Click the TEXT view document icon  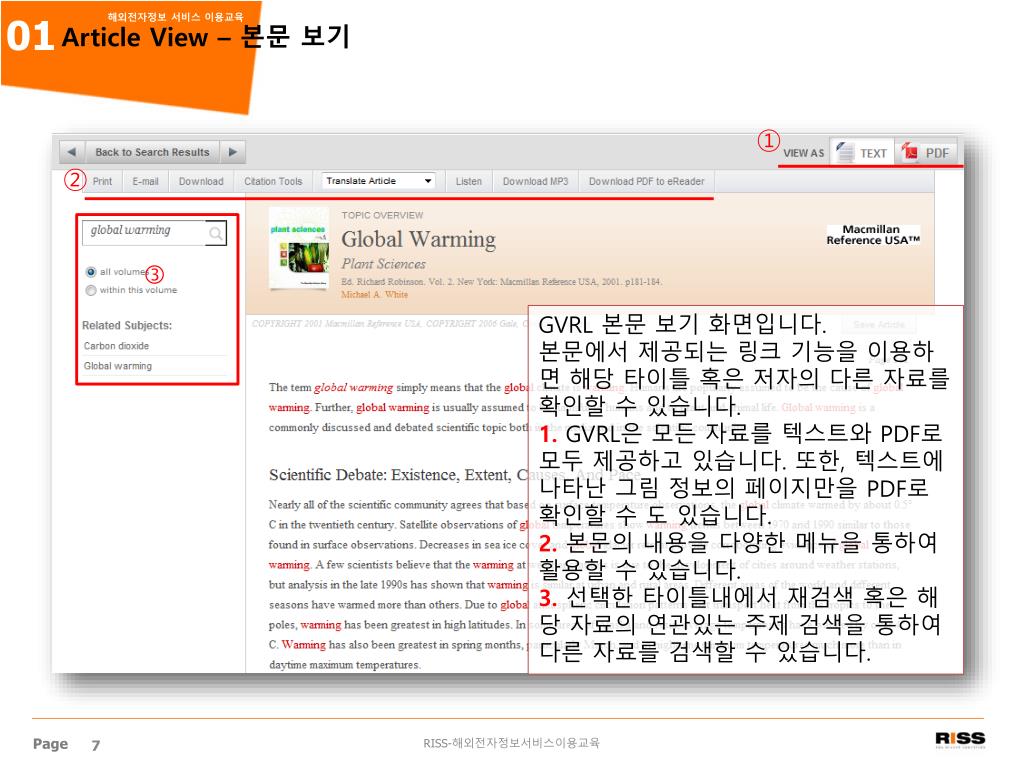coord(846,152)
